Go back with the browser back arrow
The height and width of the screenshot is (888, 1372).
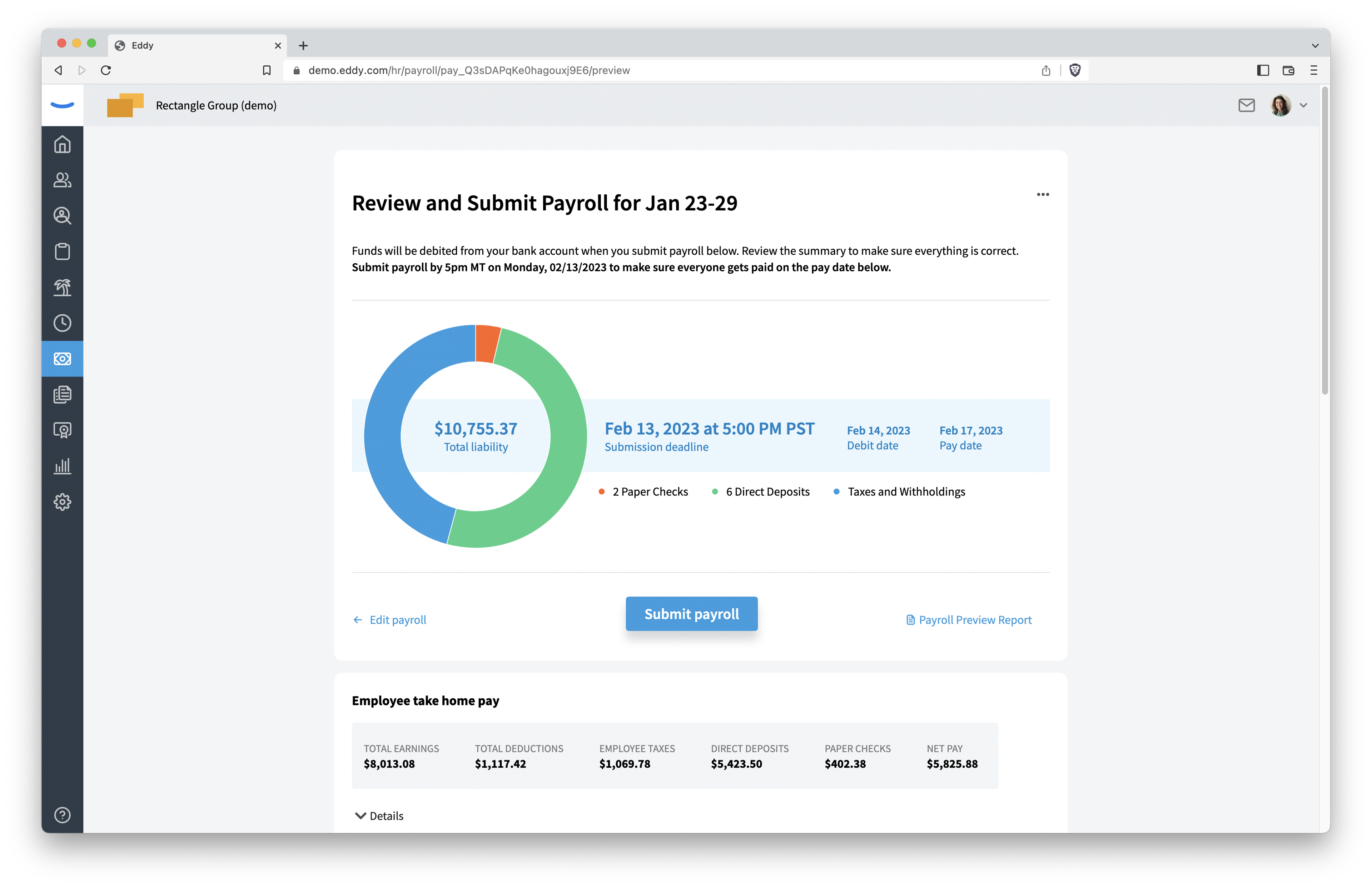pos(58,70)
